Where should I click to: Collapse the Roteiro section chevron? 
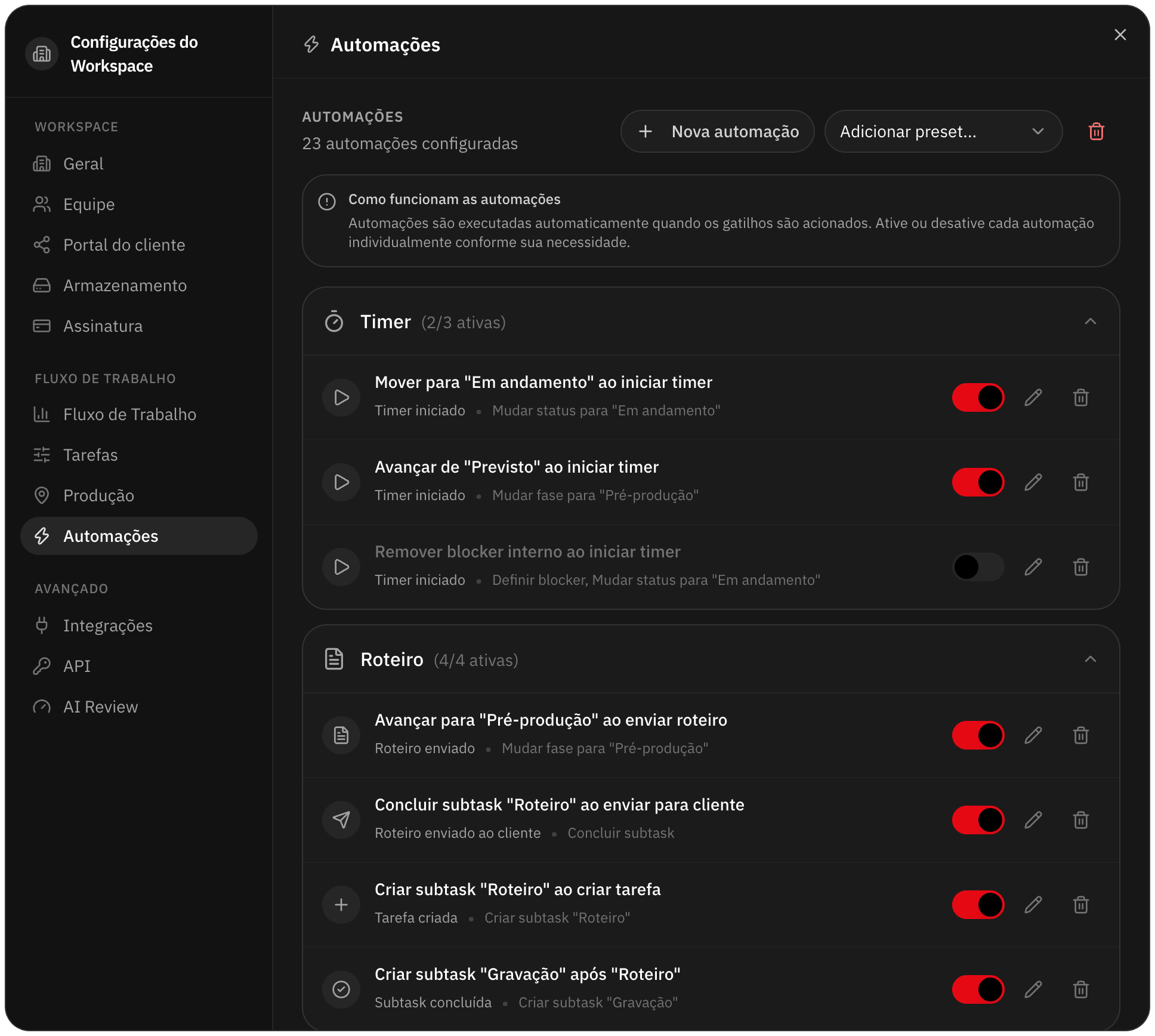coord(1091,659)
